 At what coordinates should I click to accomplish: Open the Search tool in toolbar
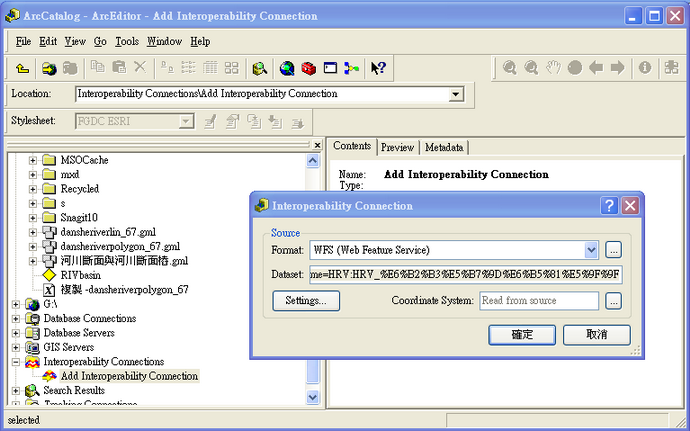coord(260,68)
